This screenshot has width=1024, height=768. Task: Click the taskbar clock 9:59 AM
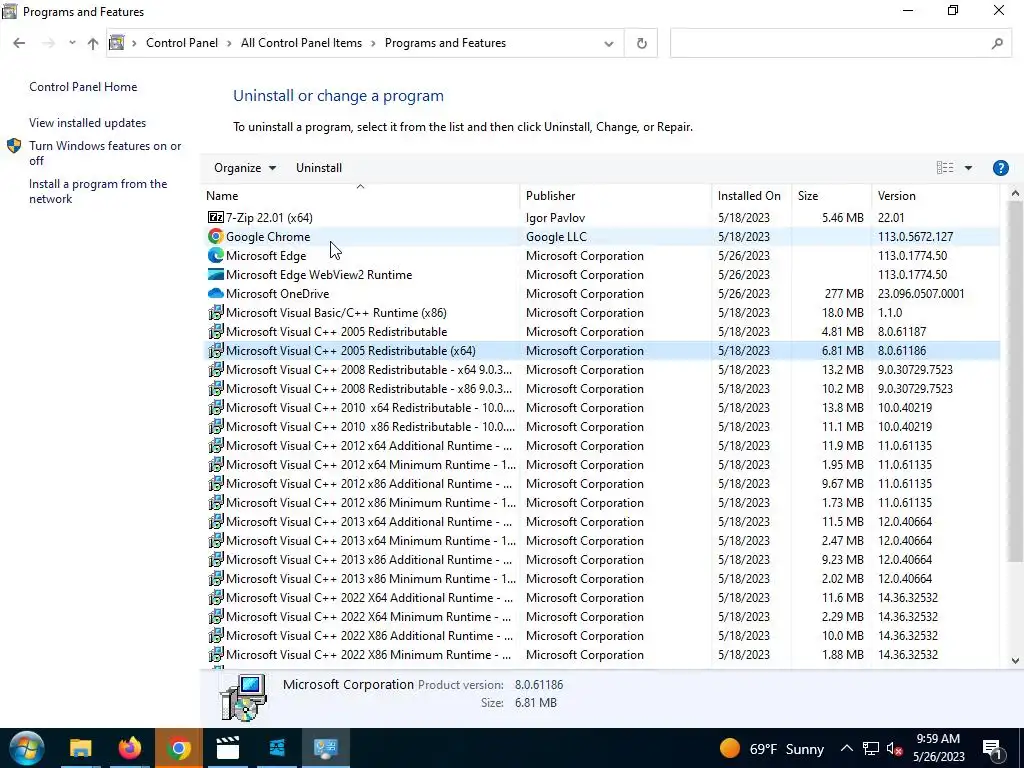coord(938,739)
